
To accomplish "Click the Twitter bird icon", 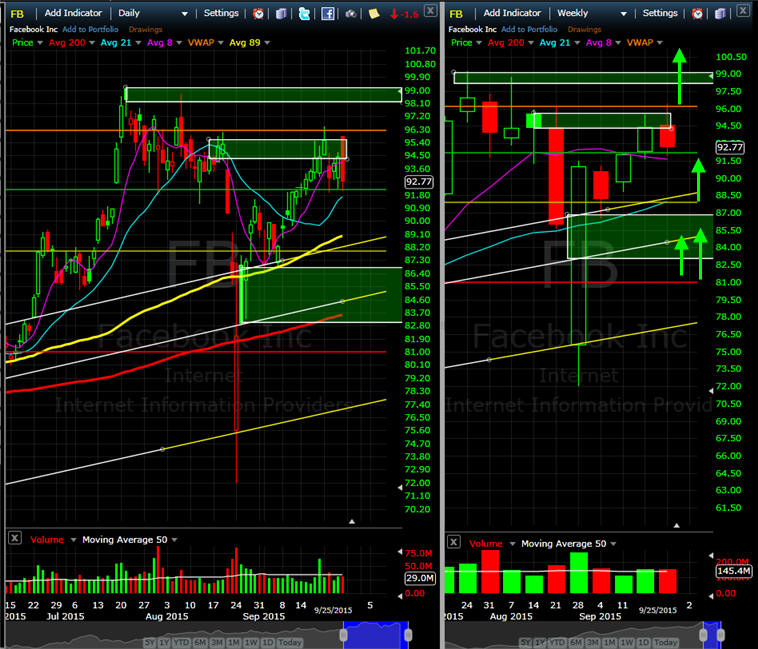I will [304, 14].
